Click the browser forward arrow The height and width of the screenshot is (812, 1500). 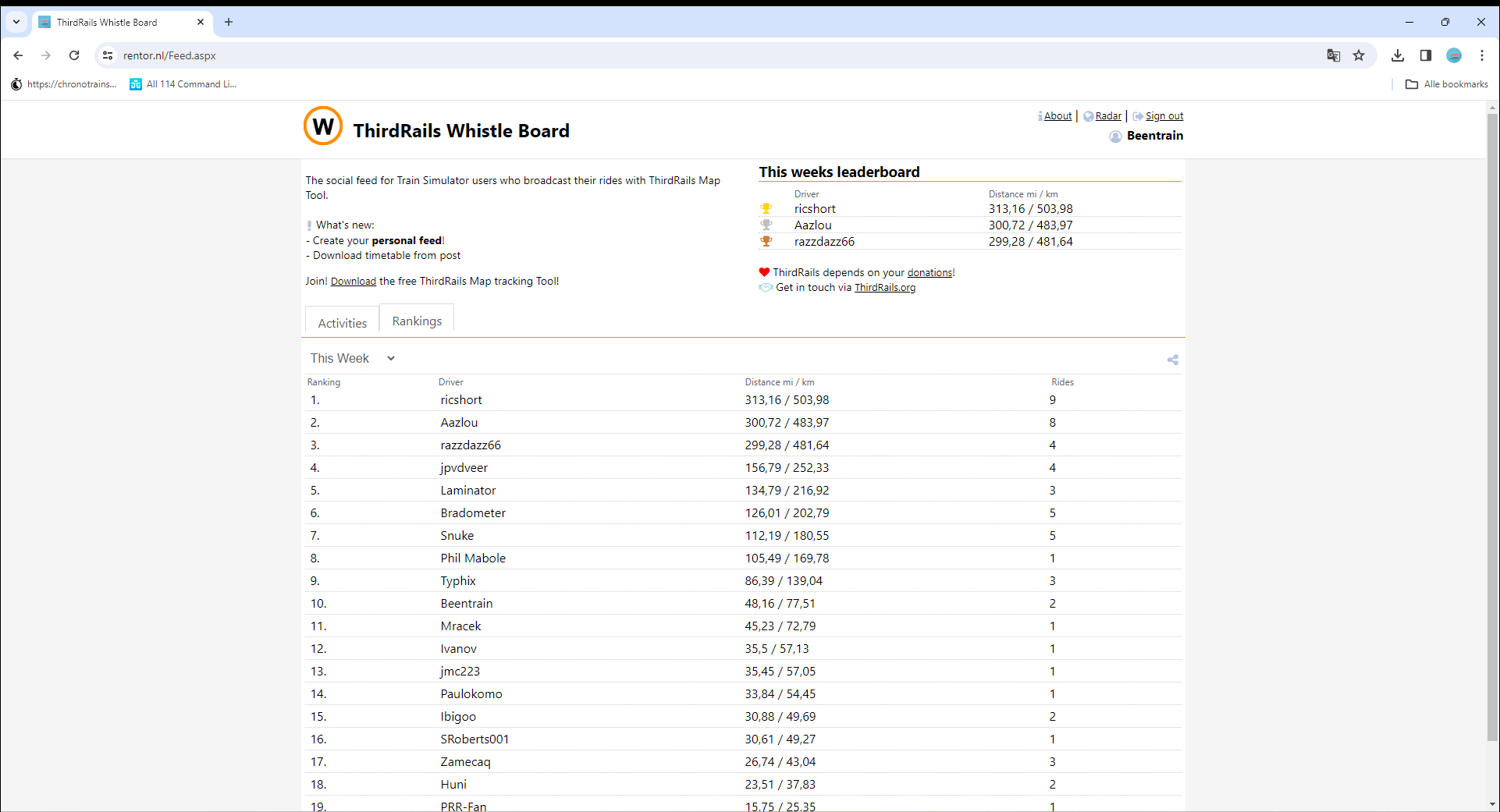(46, 55)
